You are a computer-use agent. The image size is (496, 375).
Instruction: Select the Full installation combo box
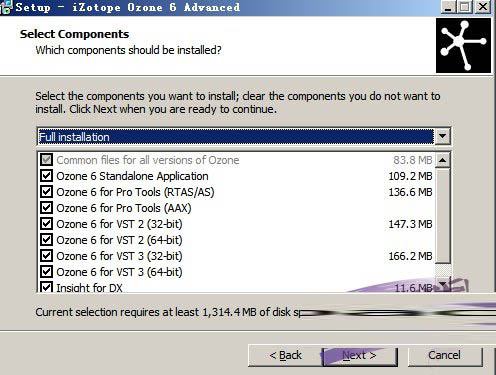[x=244, y=136]
